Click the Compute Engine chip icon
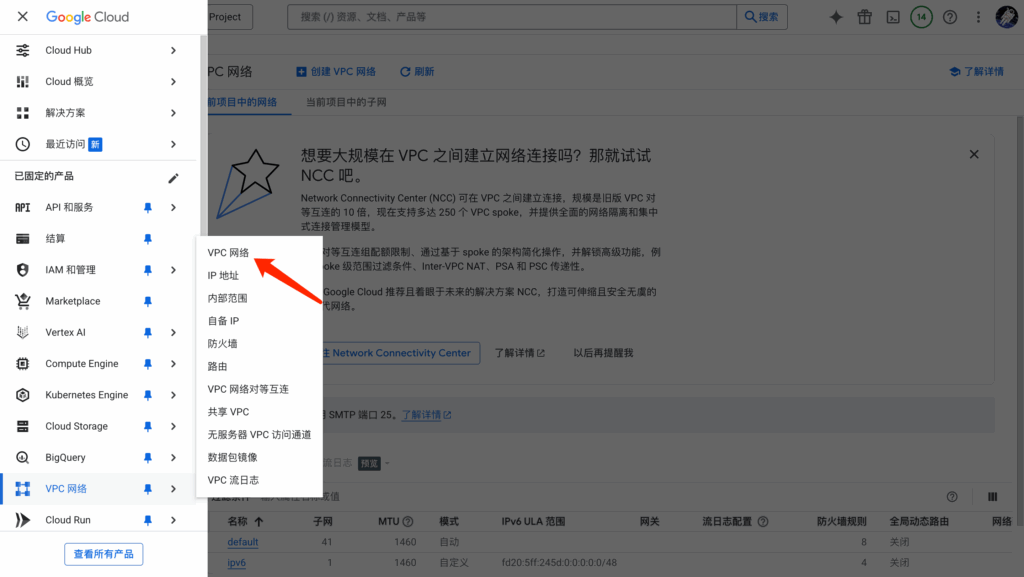Image resolution: width=1024 pixels, height=577 pixels. click(23, 364)
